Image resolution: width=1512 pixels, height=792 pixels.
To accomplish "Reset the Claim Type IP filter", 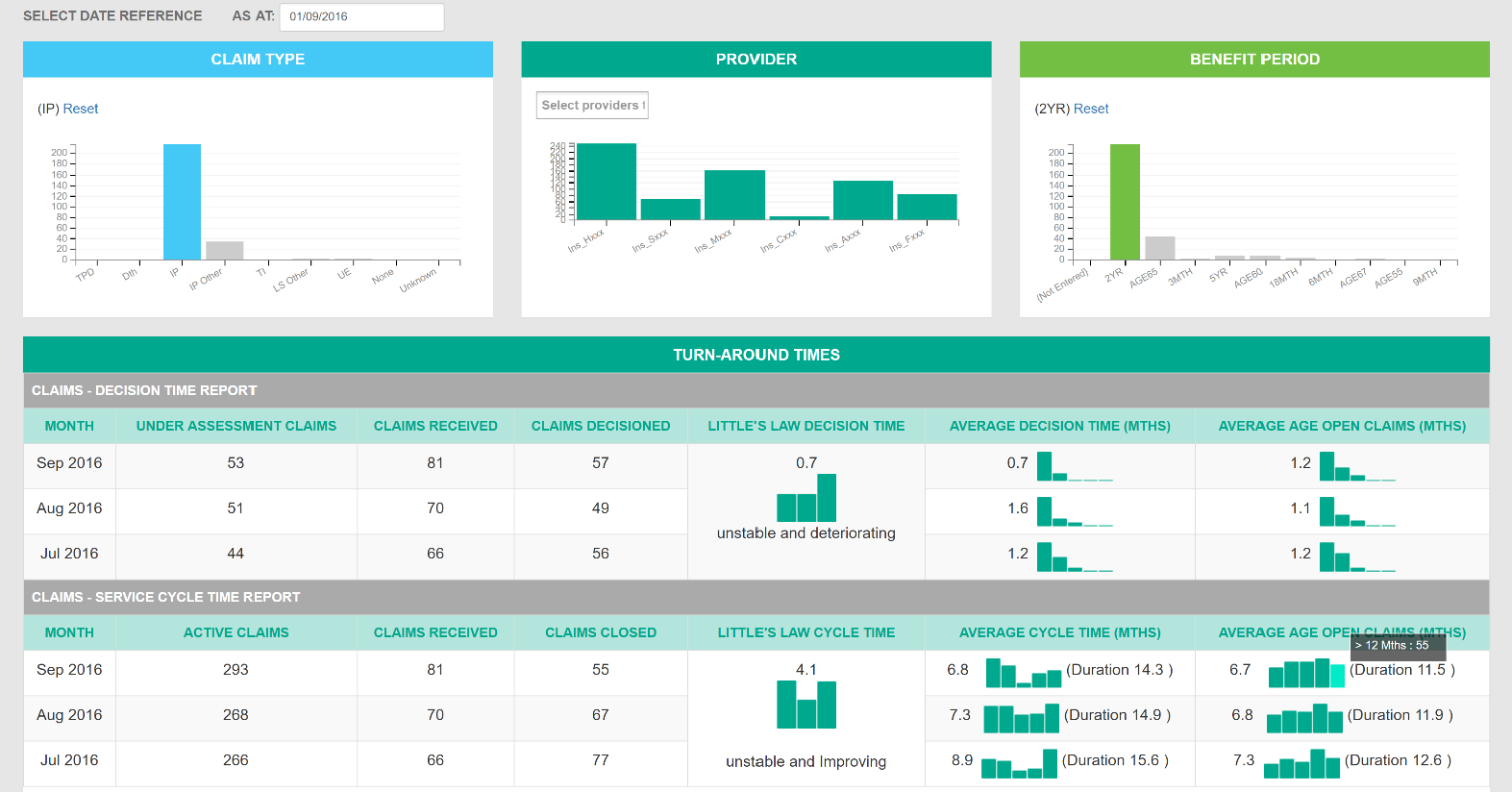I will [x=81, y=109].
